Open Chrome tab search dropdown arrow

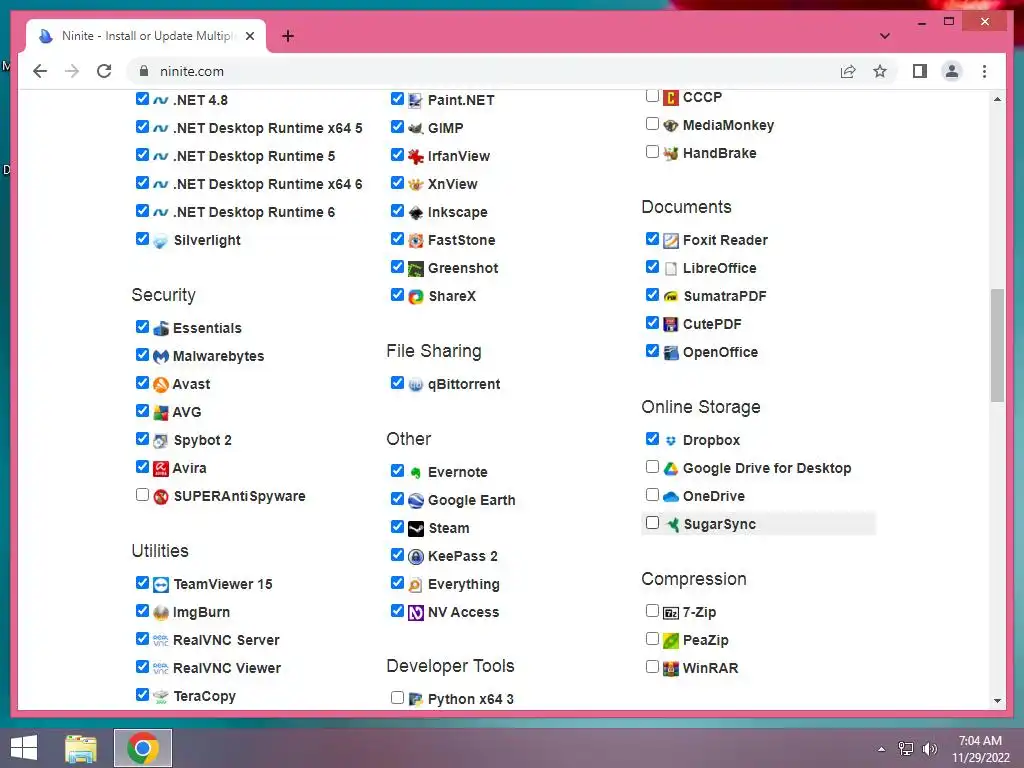[x=885, y=36]
